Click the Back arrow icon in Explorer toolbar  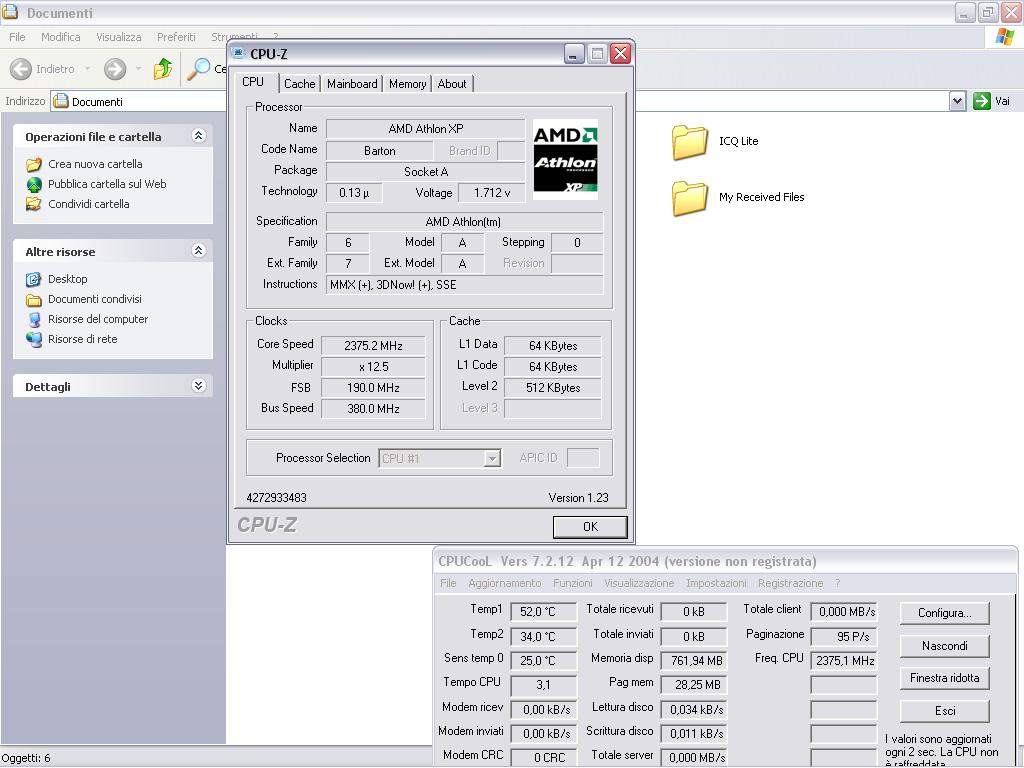tap(20, 69)
